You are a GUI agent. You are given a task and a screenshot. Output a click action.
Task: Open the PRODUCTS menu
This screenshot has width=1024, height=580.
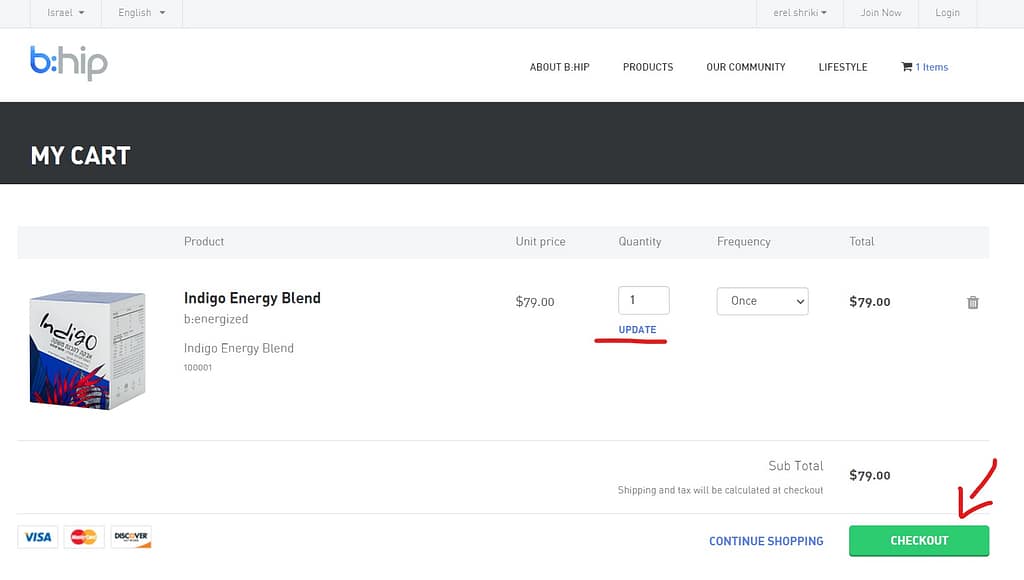click(648, 67)
